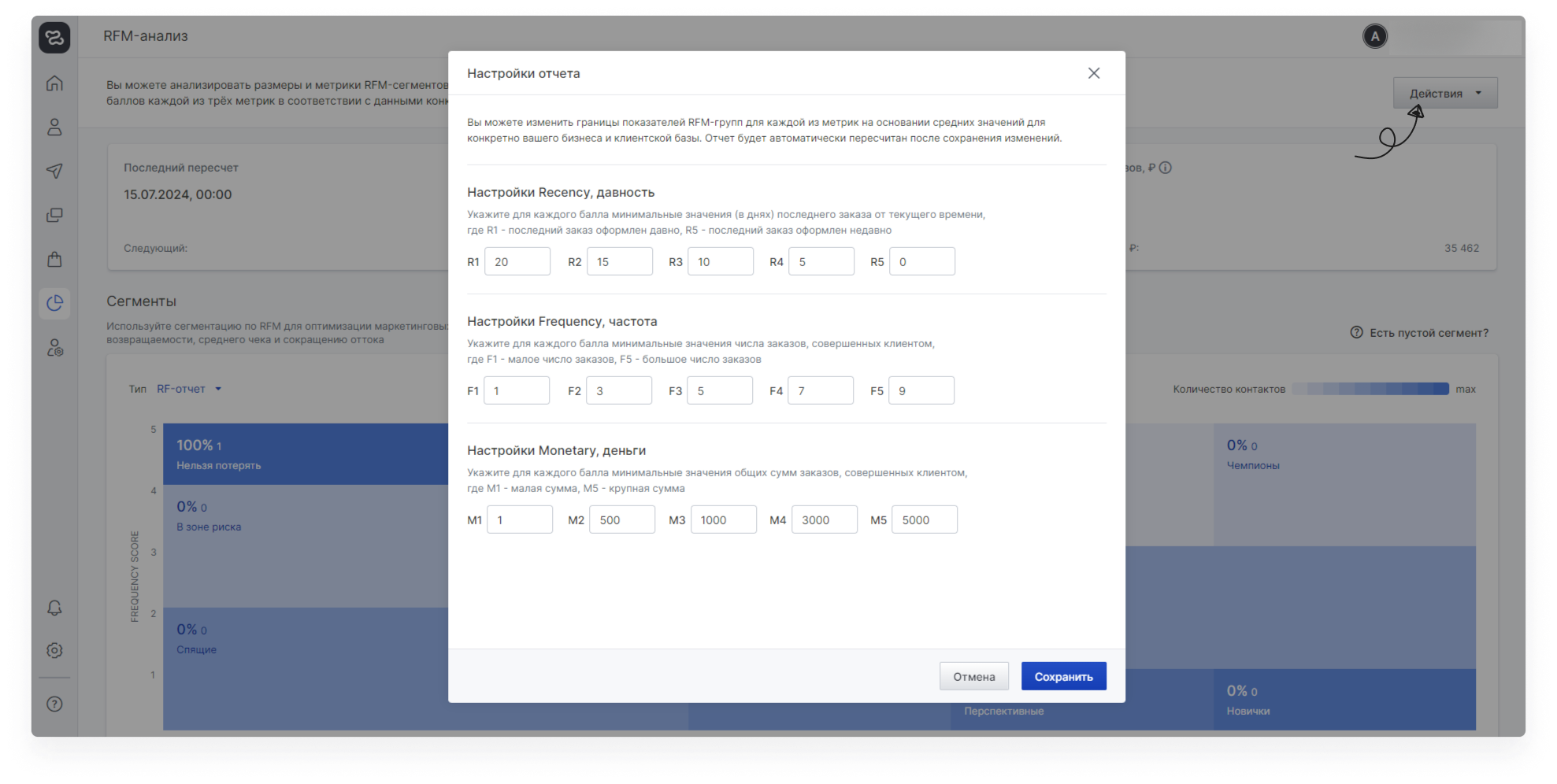The image size is (1557, 784).
Task: Open the home icon in the sidebar
Action: click(54, 83)
